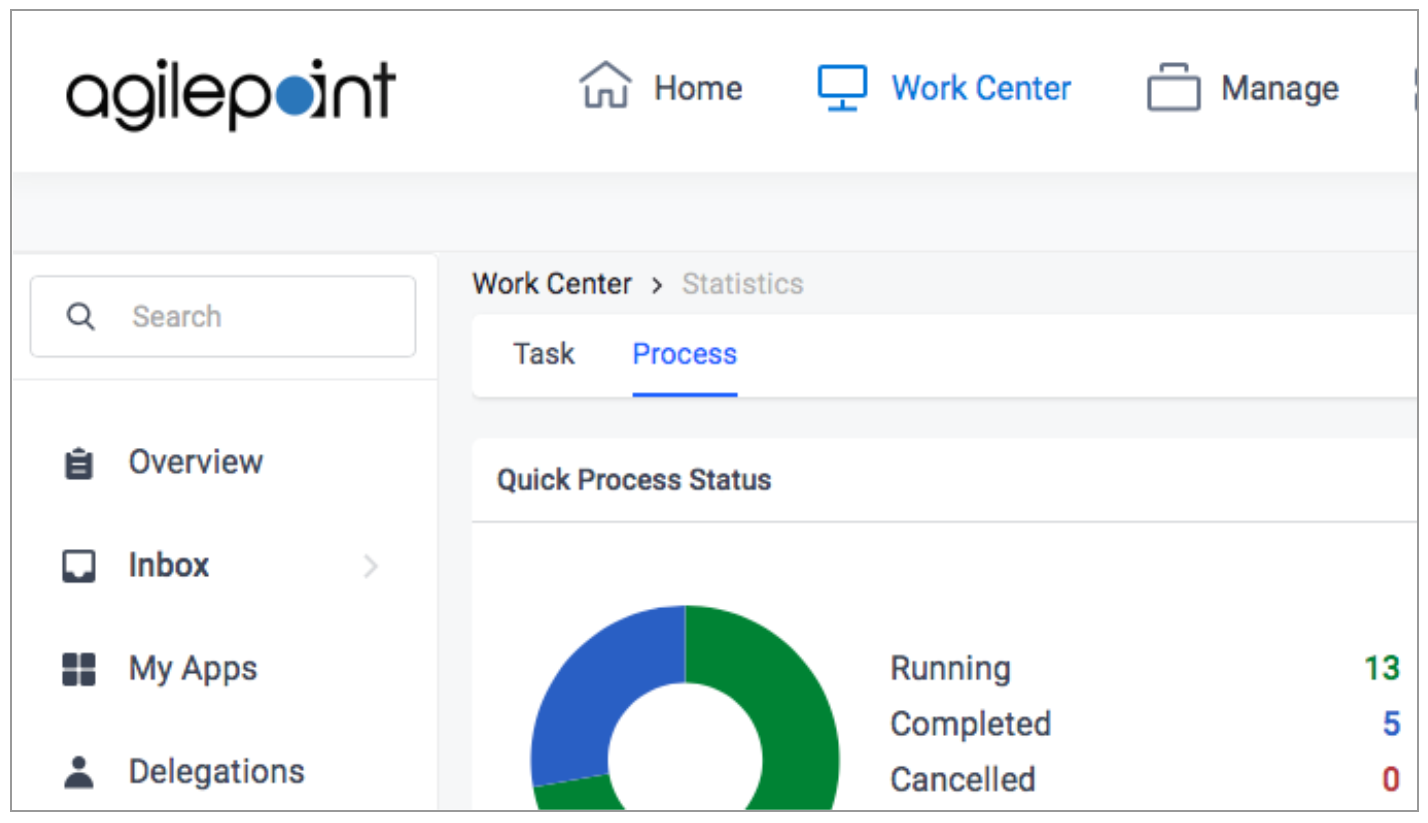Expand the Inbox chevron arrow
Screen dimensions: 1428x823
[x=370, y=567]
